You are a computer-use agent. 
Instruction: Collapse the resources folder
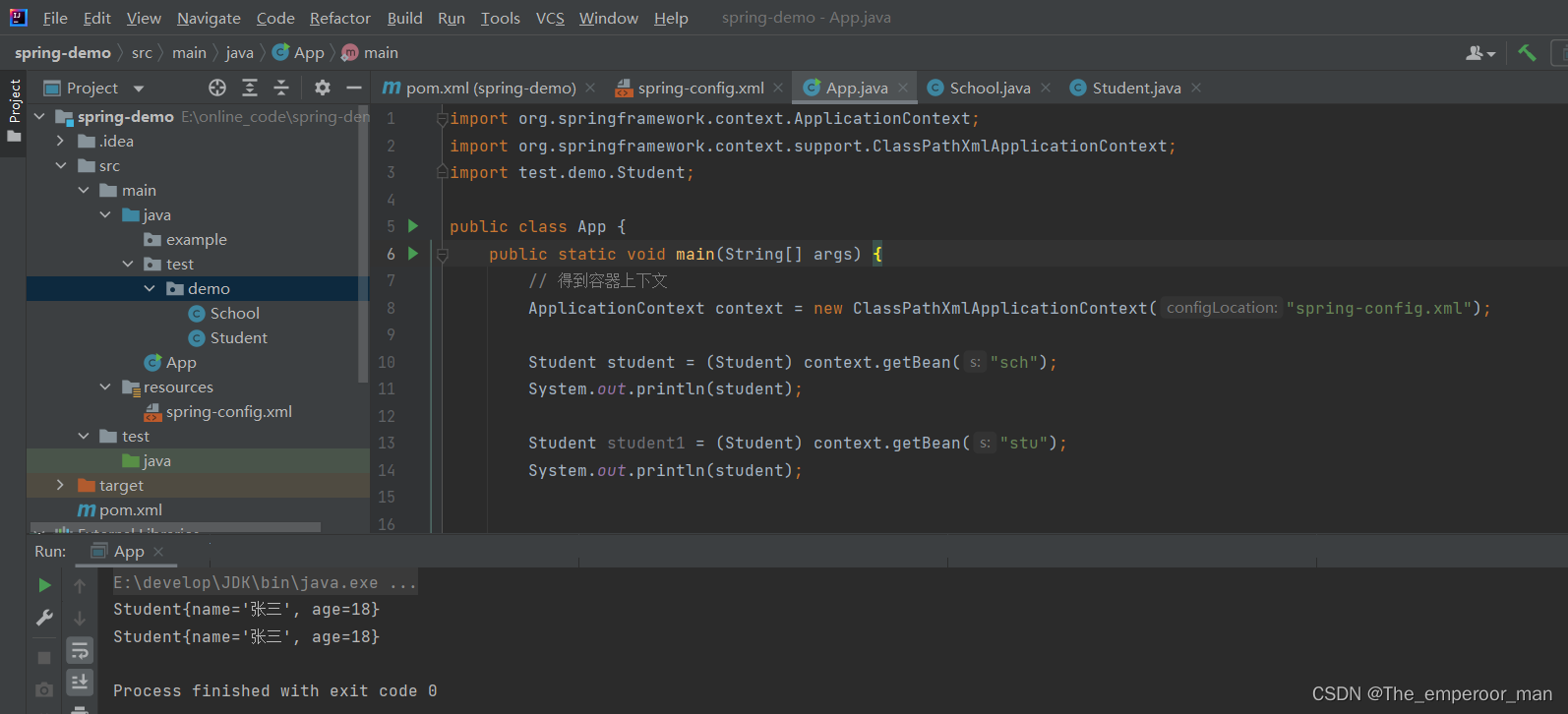pos(105,387)
